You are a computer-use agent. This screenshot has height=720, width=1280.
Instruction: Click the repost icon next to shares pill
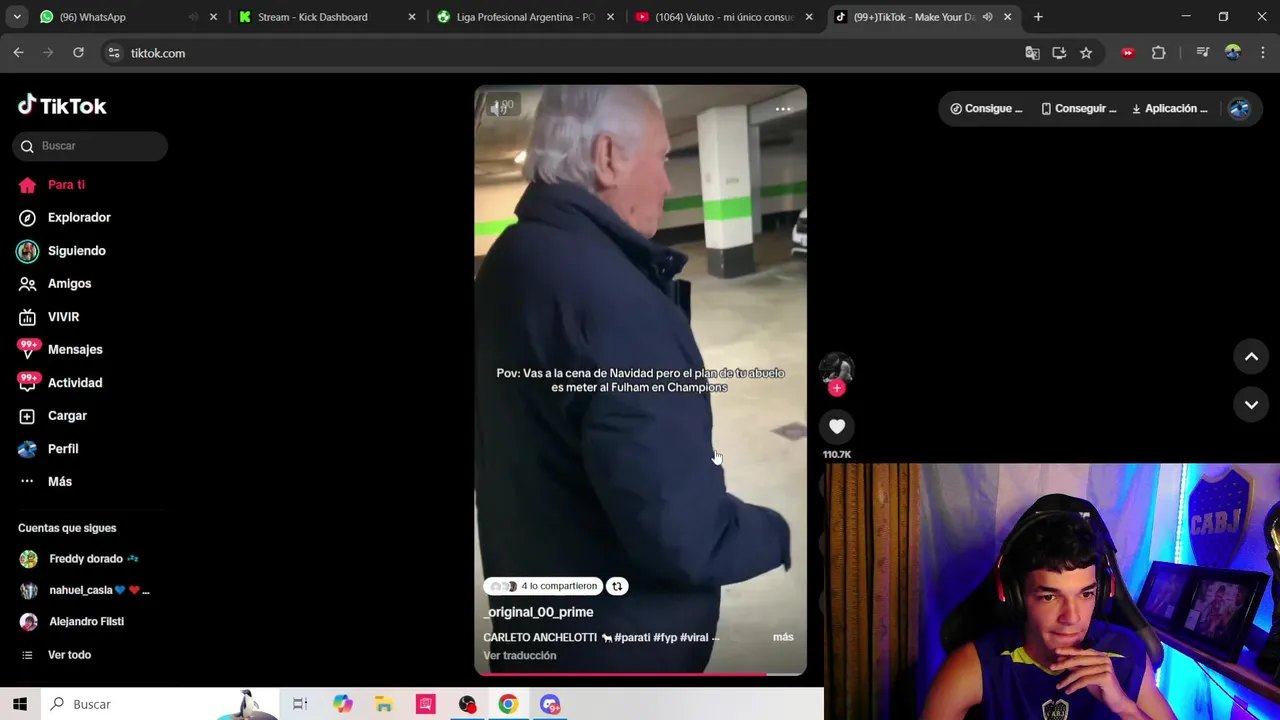617,586
